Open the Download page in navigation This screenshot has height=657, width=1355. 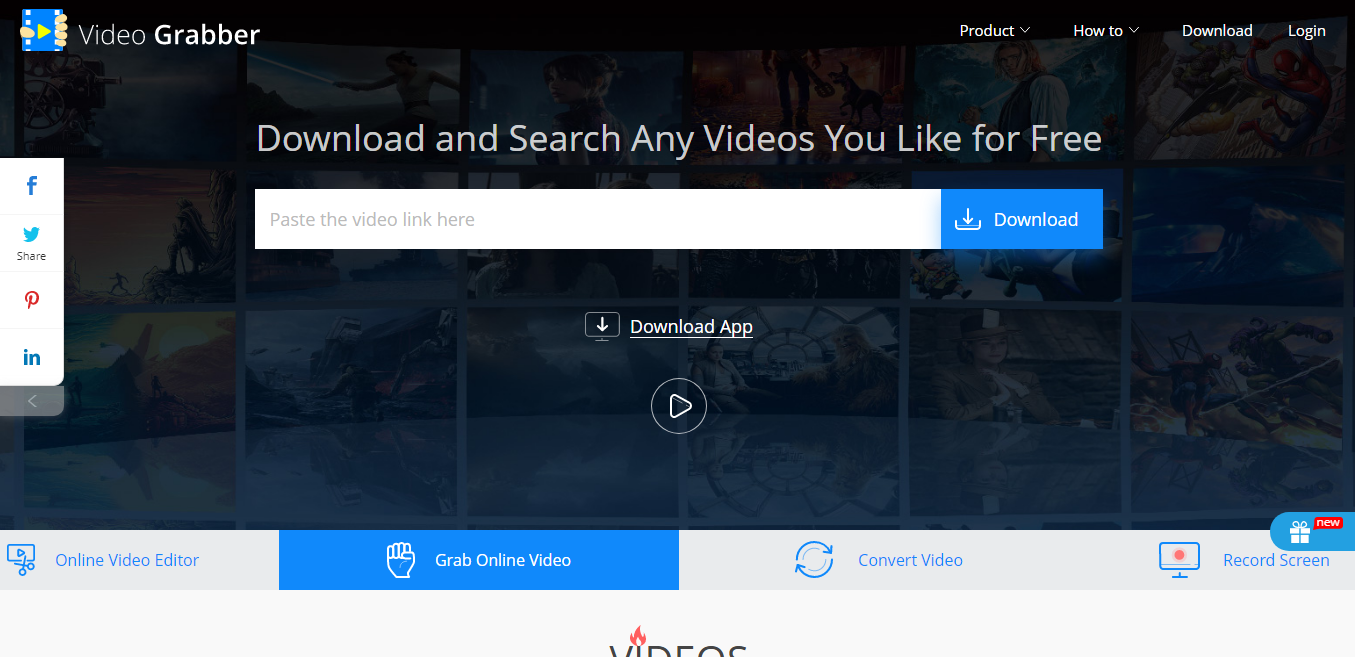[x=1217, y=31]
